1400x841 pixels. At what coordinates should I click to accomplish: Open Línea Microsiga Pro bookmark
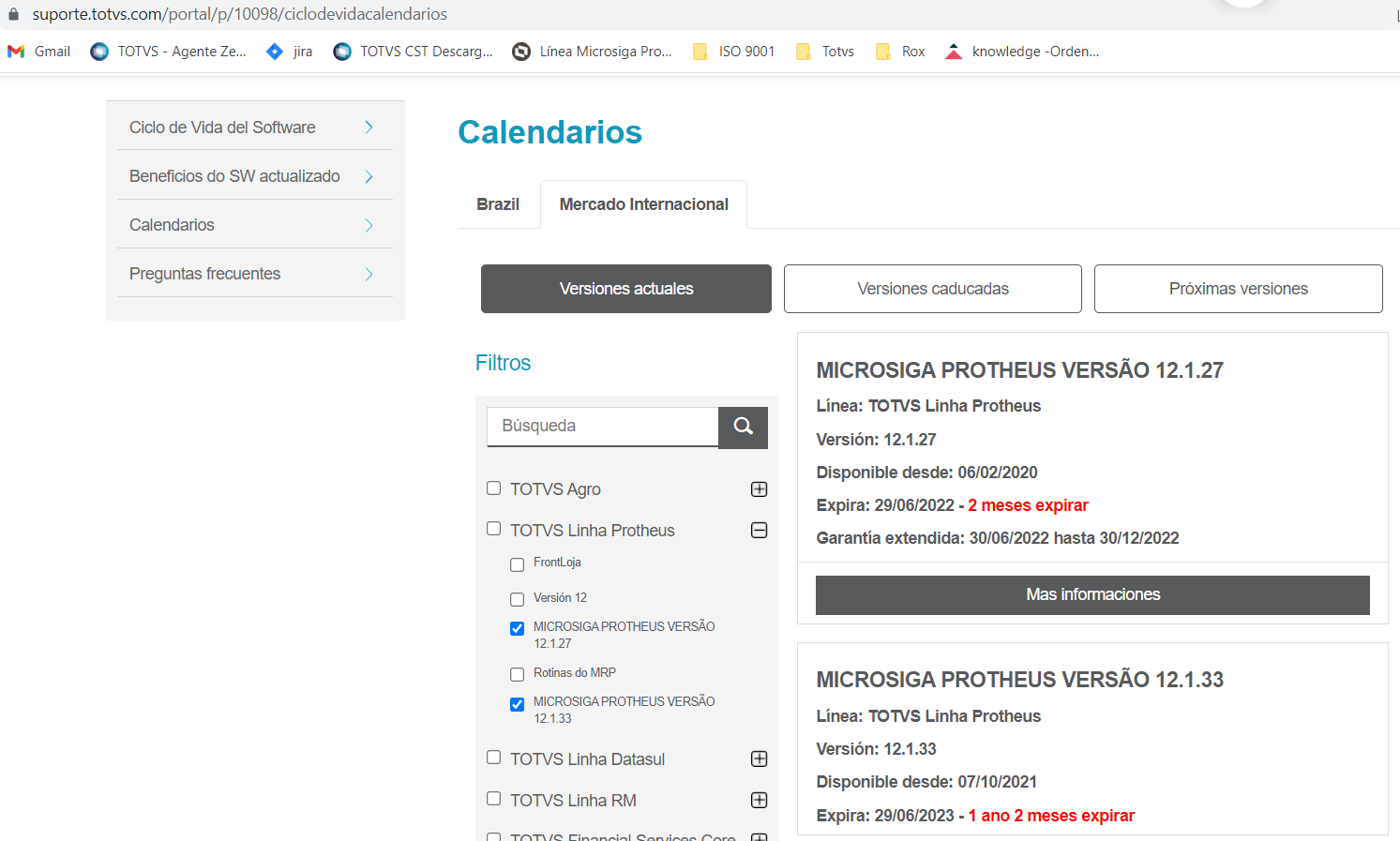click(x=592, y=52)
